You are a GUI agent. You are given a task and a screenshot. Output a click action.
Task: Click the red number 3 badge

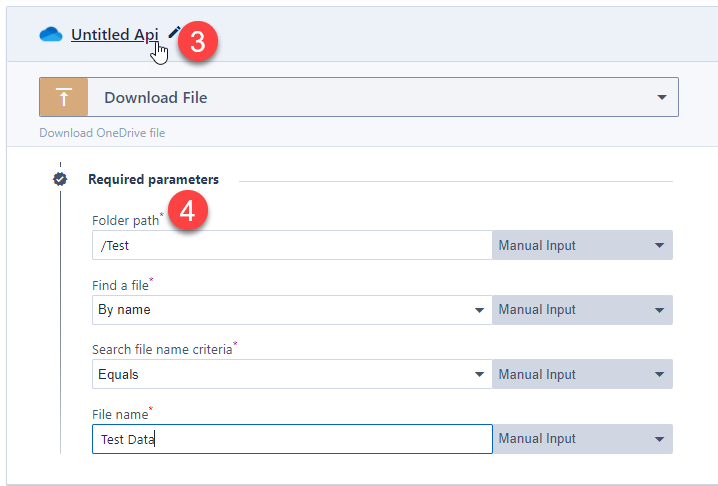tap(199, 42)
